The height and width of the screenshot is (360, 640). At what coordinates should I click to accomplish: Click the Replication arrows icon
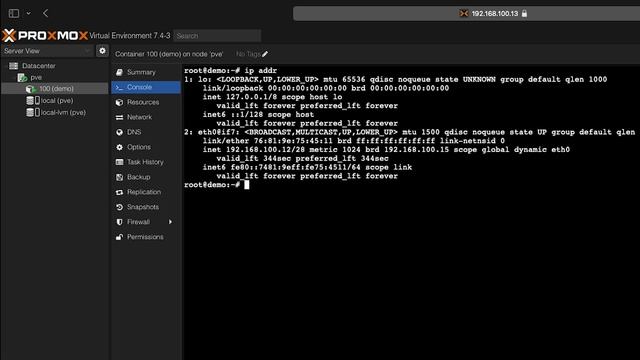point(119,192)
